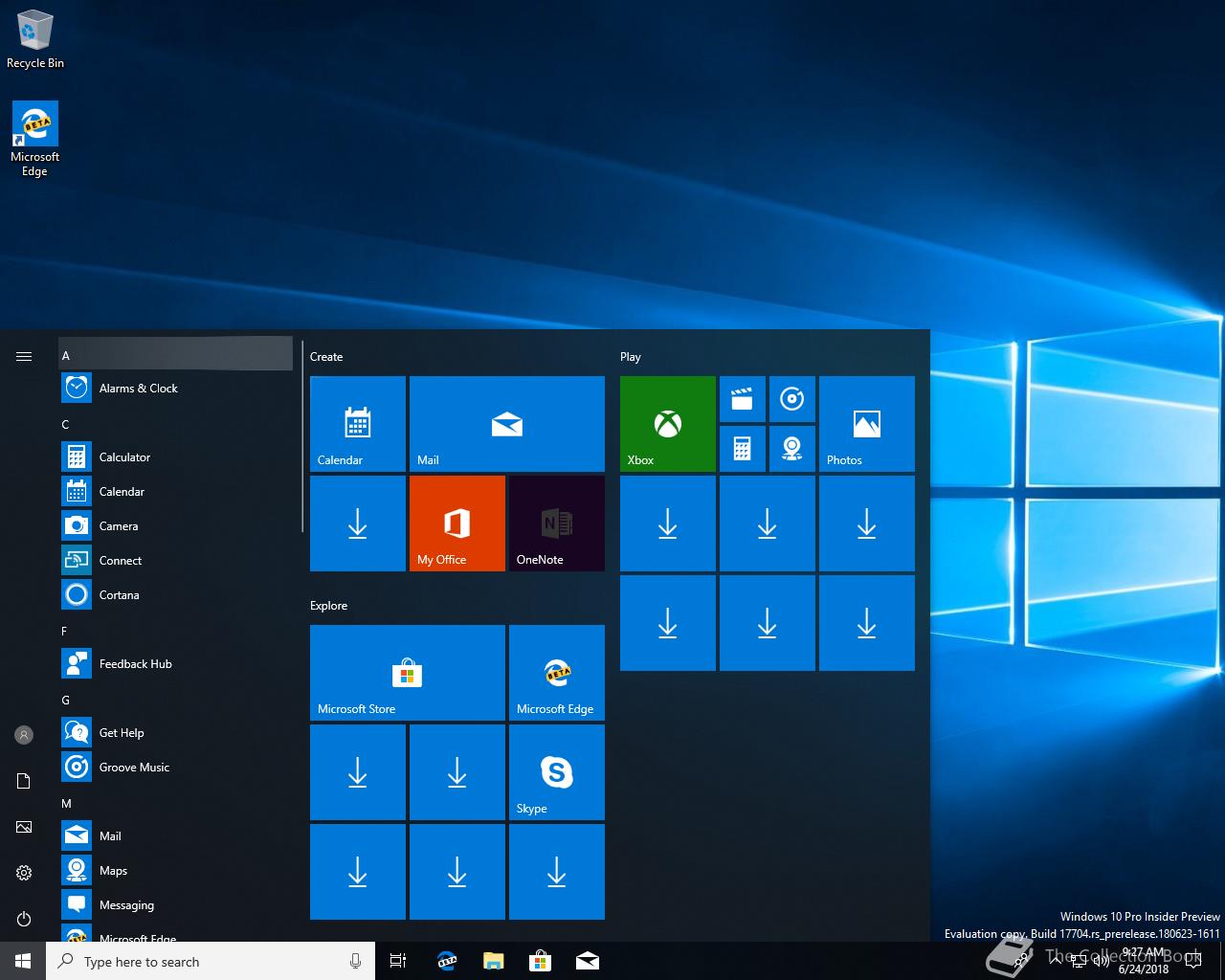Open the small Movies & TV tile
This screenshot has width=1225, height=980.
click(743, 399)
